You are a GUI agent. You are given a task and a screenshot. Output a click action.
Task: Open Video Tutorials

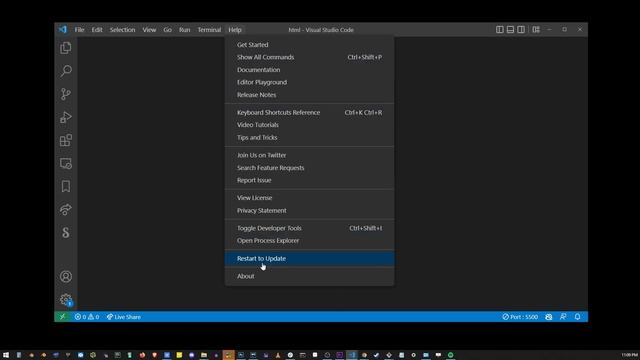tap(309, 125)
